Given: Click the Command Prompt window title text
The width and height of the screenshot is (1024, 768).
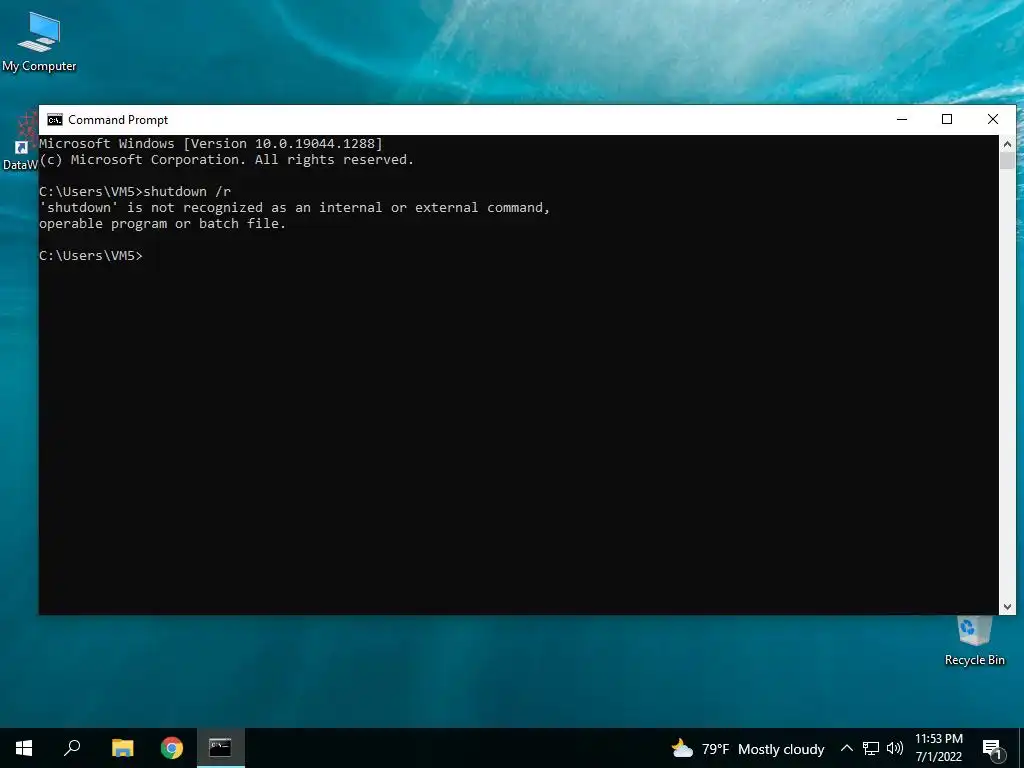Looking at the screenshot, I should (118, 120).
